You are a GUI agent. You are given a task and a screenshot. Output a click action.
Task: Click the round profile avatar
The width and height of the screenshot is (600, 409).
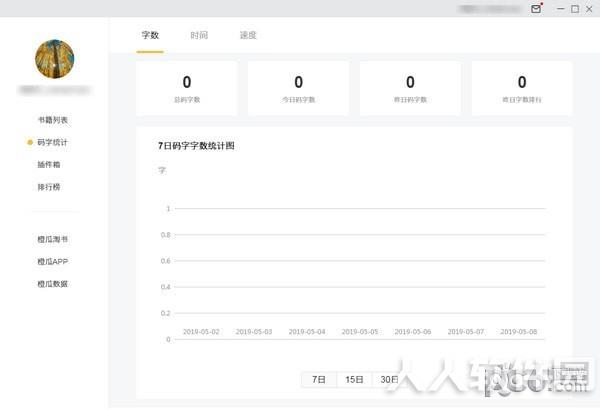(x=55, y=59)
